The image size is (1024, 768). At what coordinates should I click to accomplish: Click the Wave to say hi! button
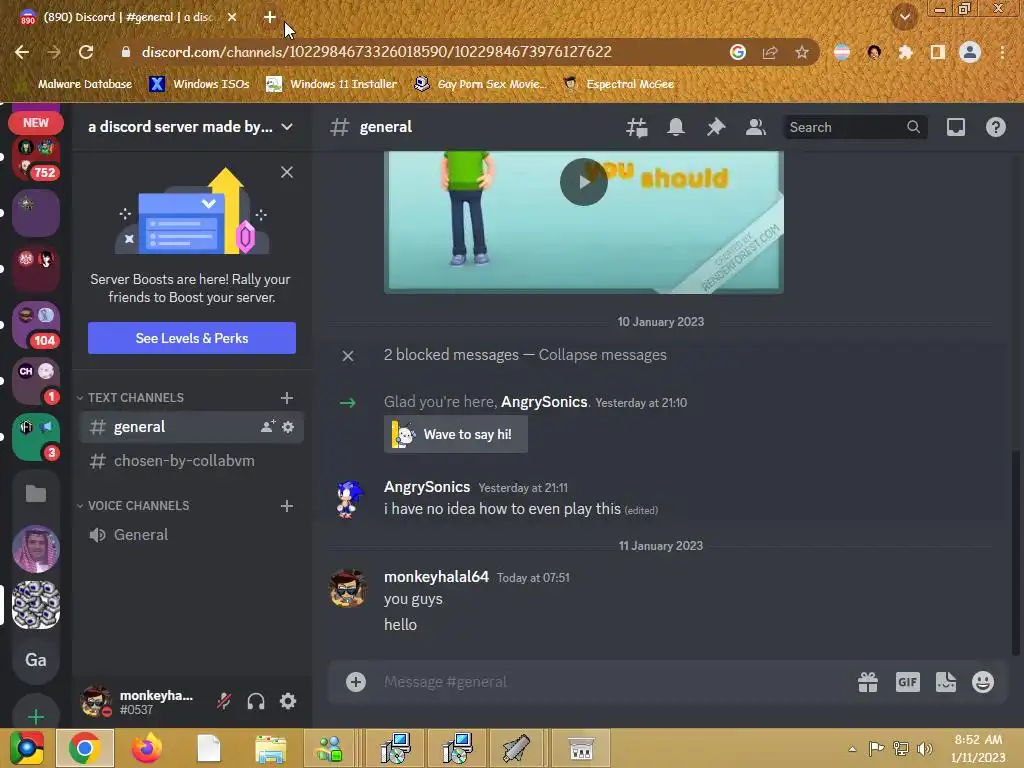point(456,435)
